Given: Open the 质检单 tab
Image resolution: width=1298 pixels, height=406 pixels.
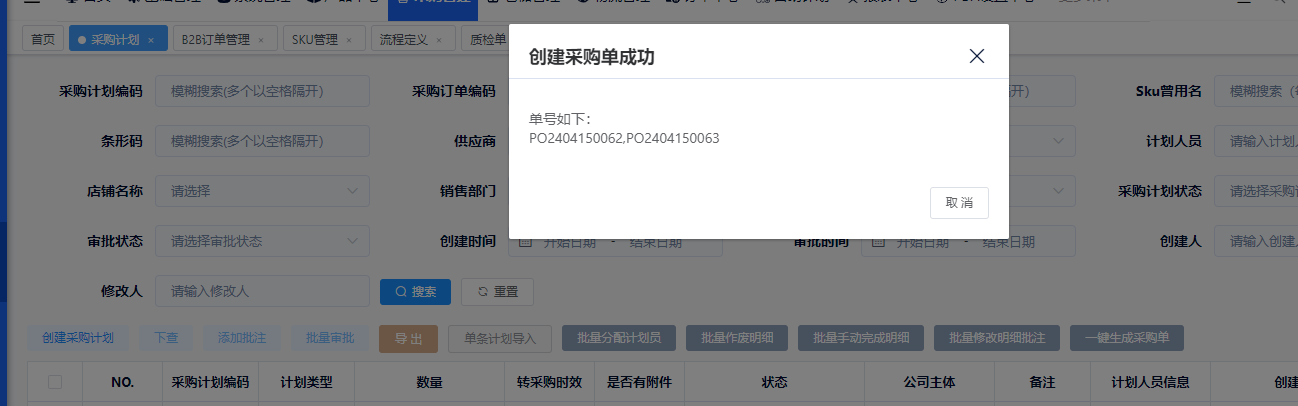Looking at the screenshot, I should click(487, 40).
